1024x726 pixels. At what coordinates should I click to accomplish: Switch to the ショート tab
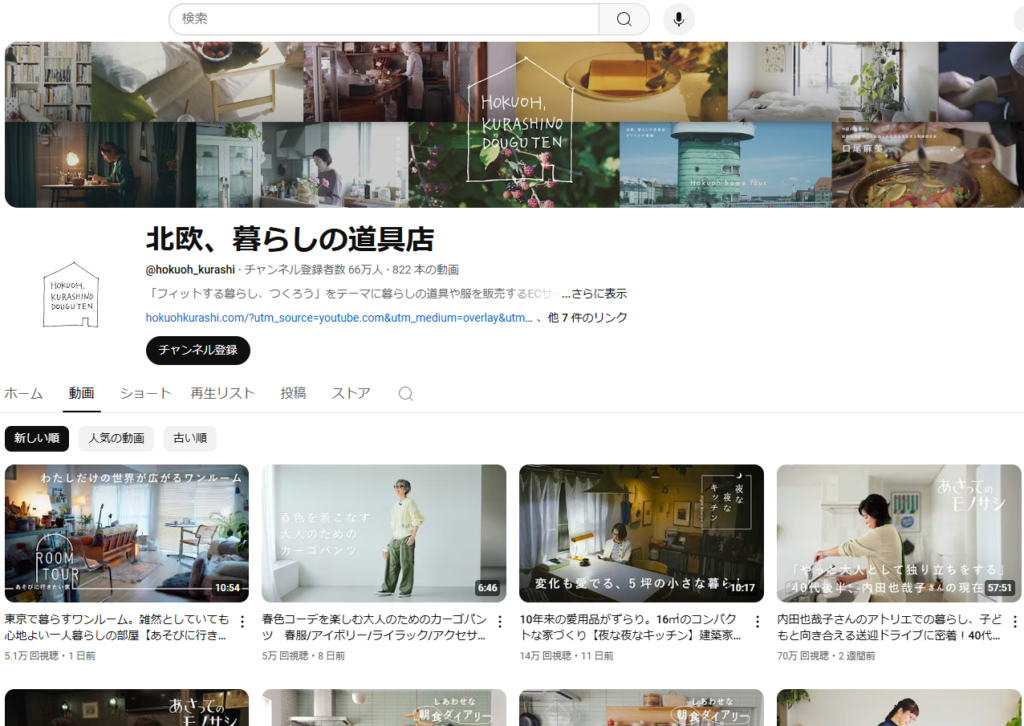145,393
